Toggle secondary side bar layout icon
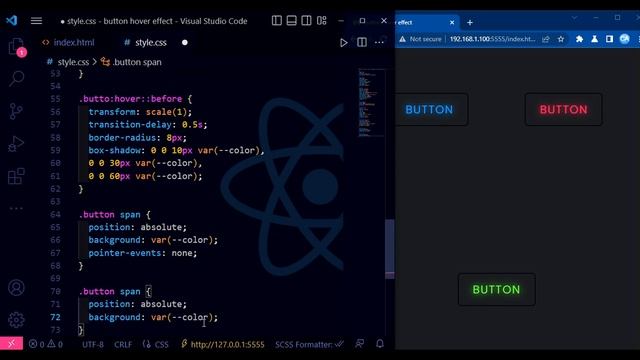The image size is (640, 360). pos(306,20)
